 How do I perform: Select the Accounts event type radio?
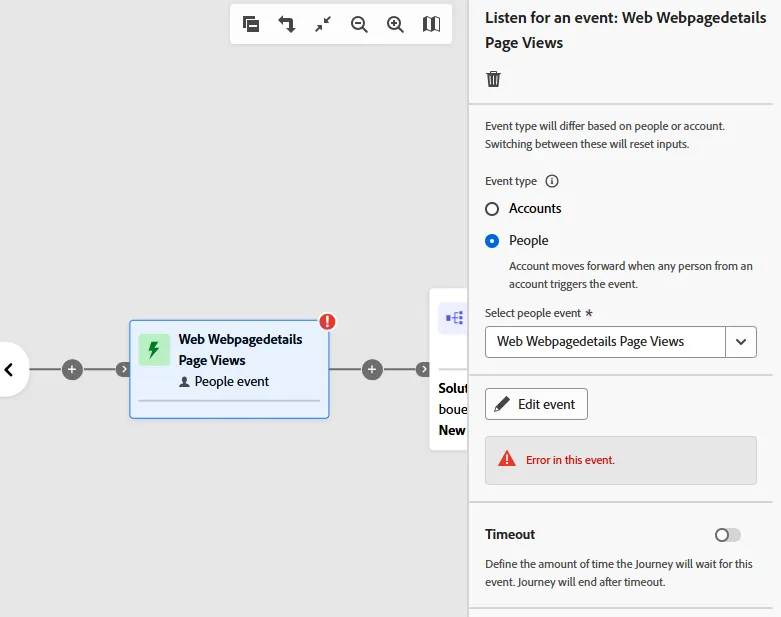coord(492,209)
